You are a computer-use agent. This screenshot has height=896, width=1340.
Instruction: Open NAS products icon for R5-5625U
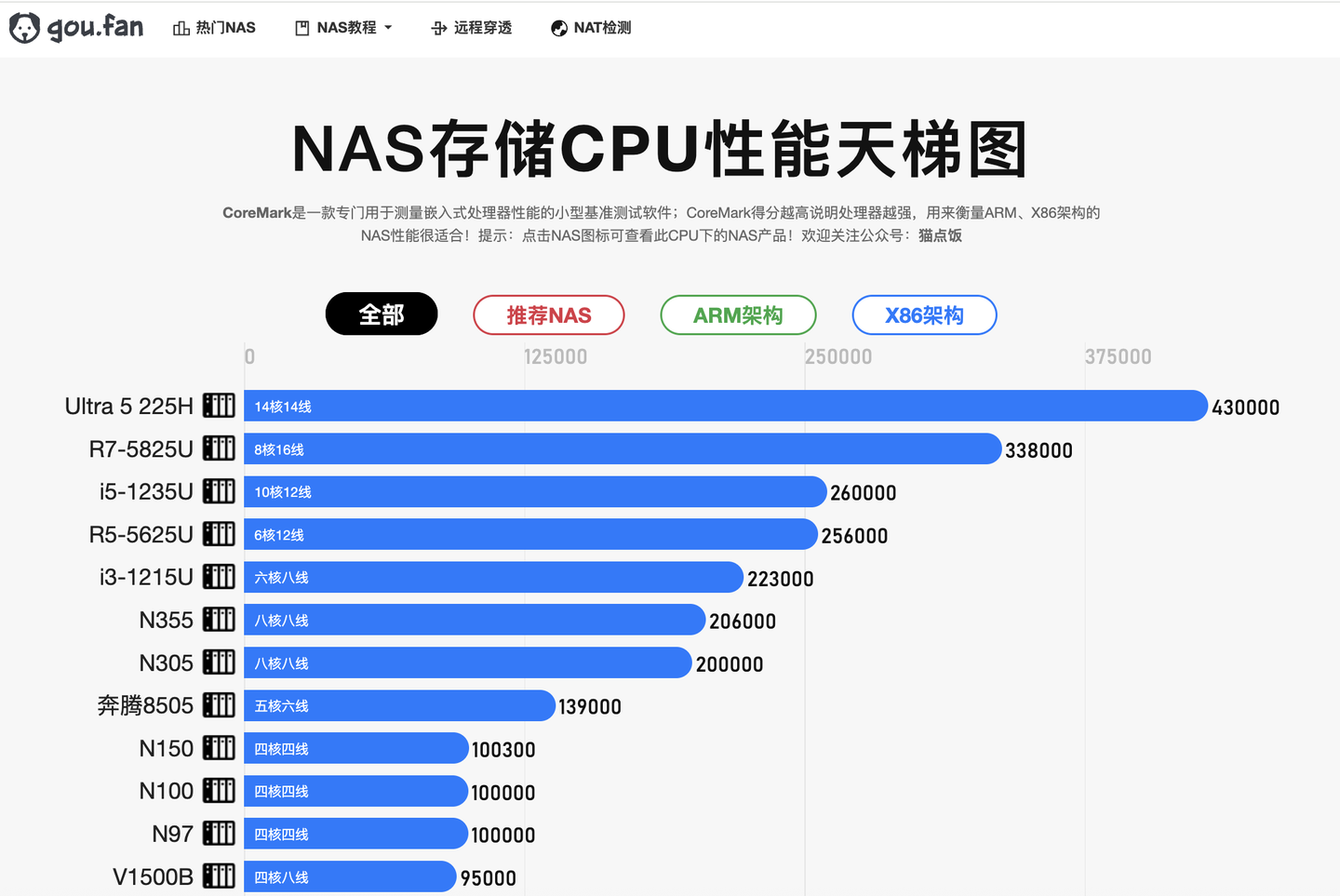pyautogui.click(x=219, y=534)
